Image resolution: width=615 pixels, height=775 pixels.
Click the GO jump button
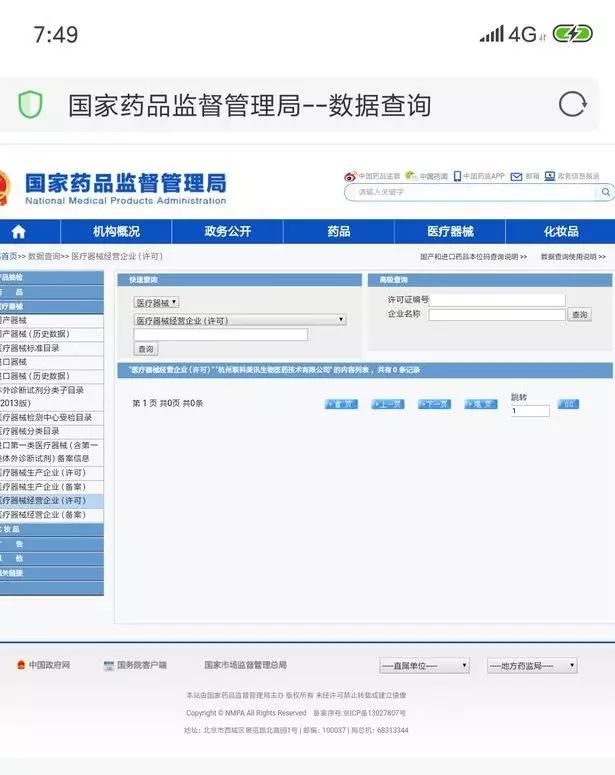point(568,404)
